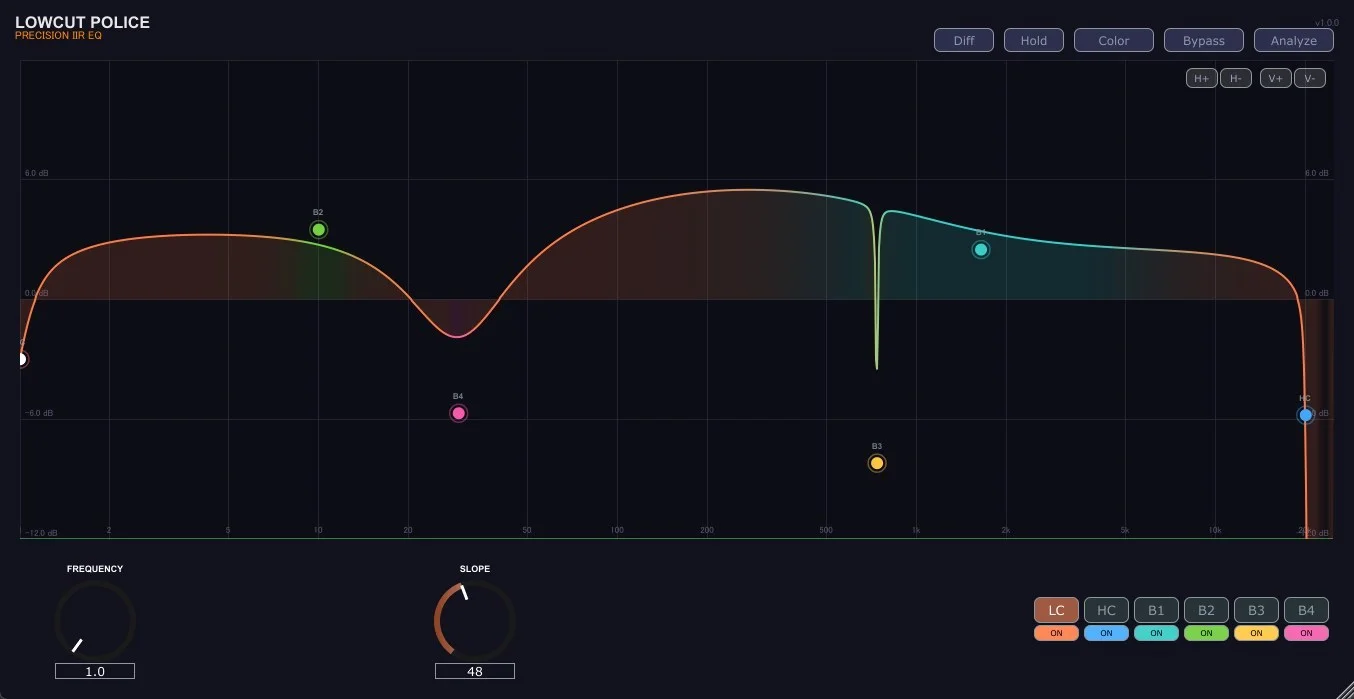The width and height of the screenshot is (1354, 699).
Task: Select the B1 band tab
Action: 1157,610
